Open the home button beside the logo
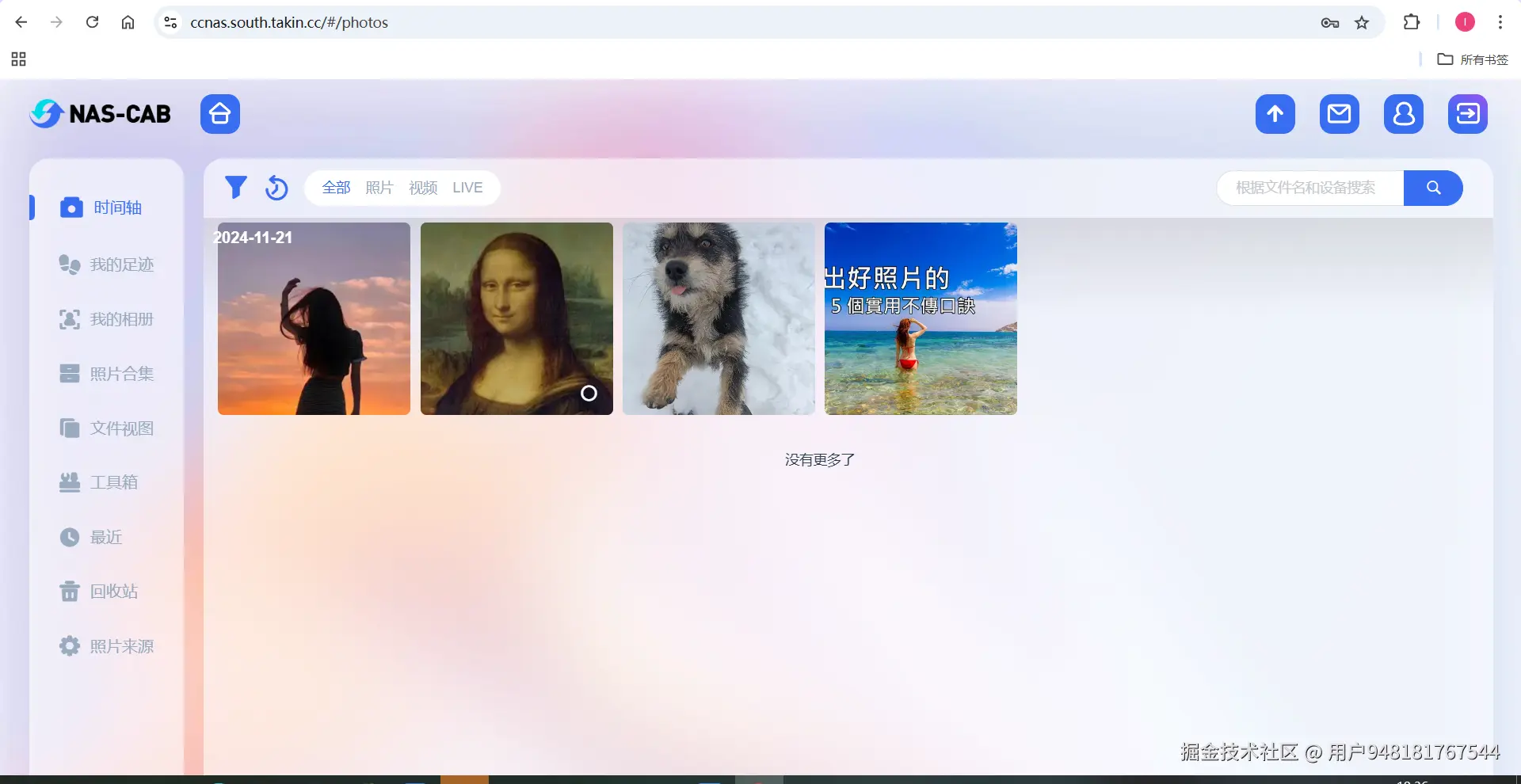1521x784 pixels. click(x=220, y=114)
